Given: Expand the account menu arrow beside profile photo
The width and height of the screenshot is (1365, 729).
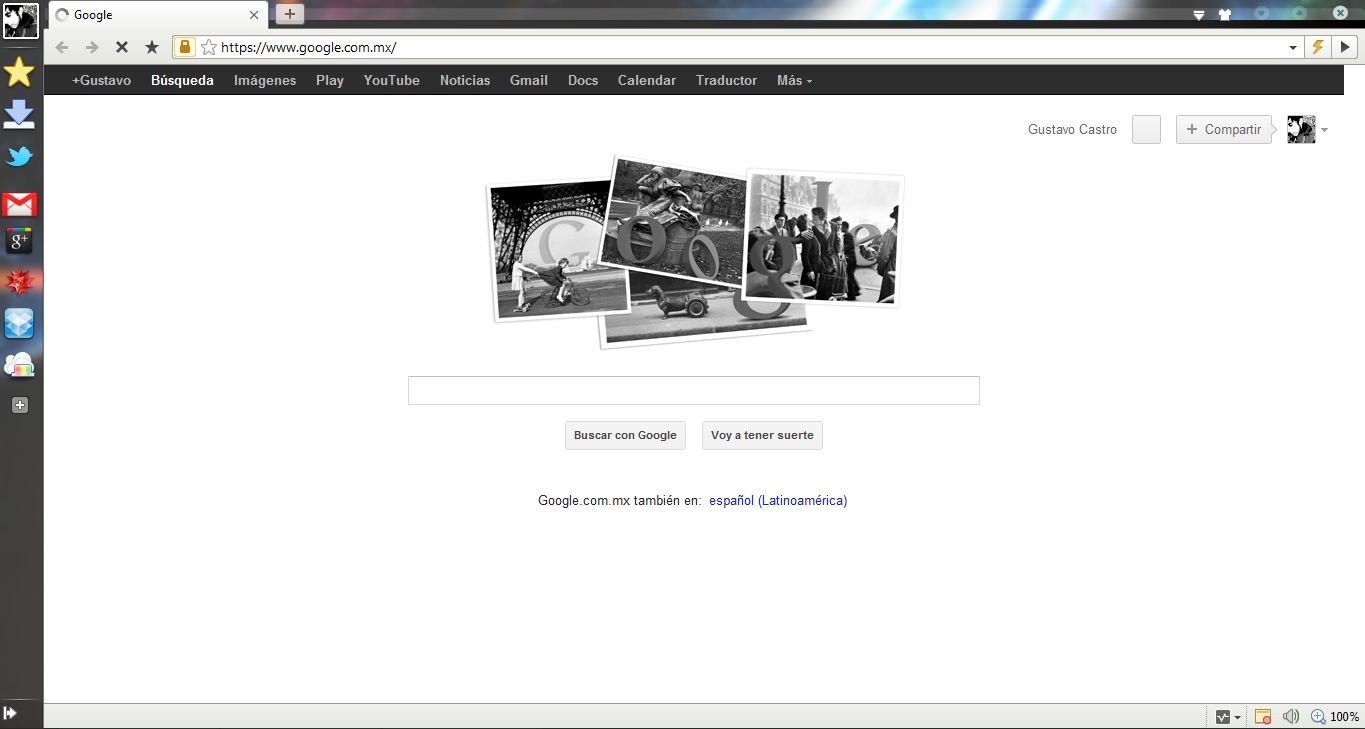Looking at the screenshot, I should [1324, 130].
